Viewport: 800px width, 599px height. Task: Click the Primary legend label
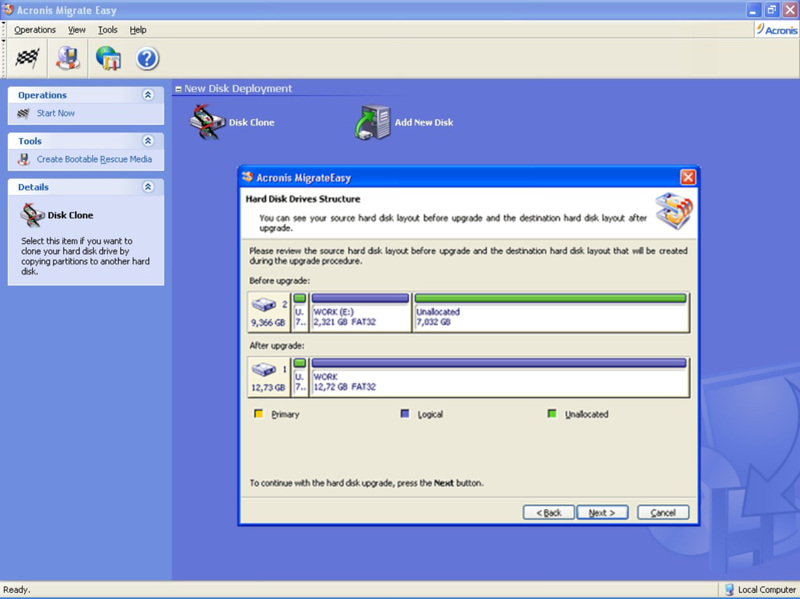click(x=285, y=414)
